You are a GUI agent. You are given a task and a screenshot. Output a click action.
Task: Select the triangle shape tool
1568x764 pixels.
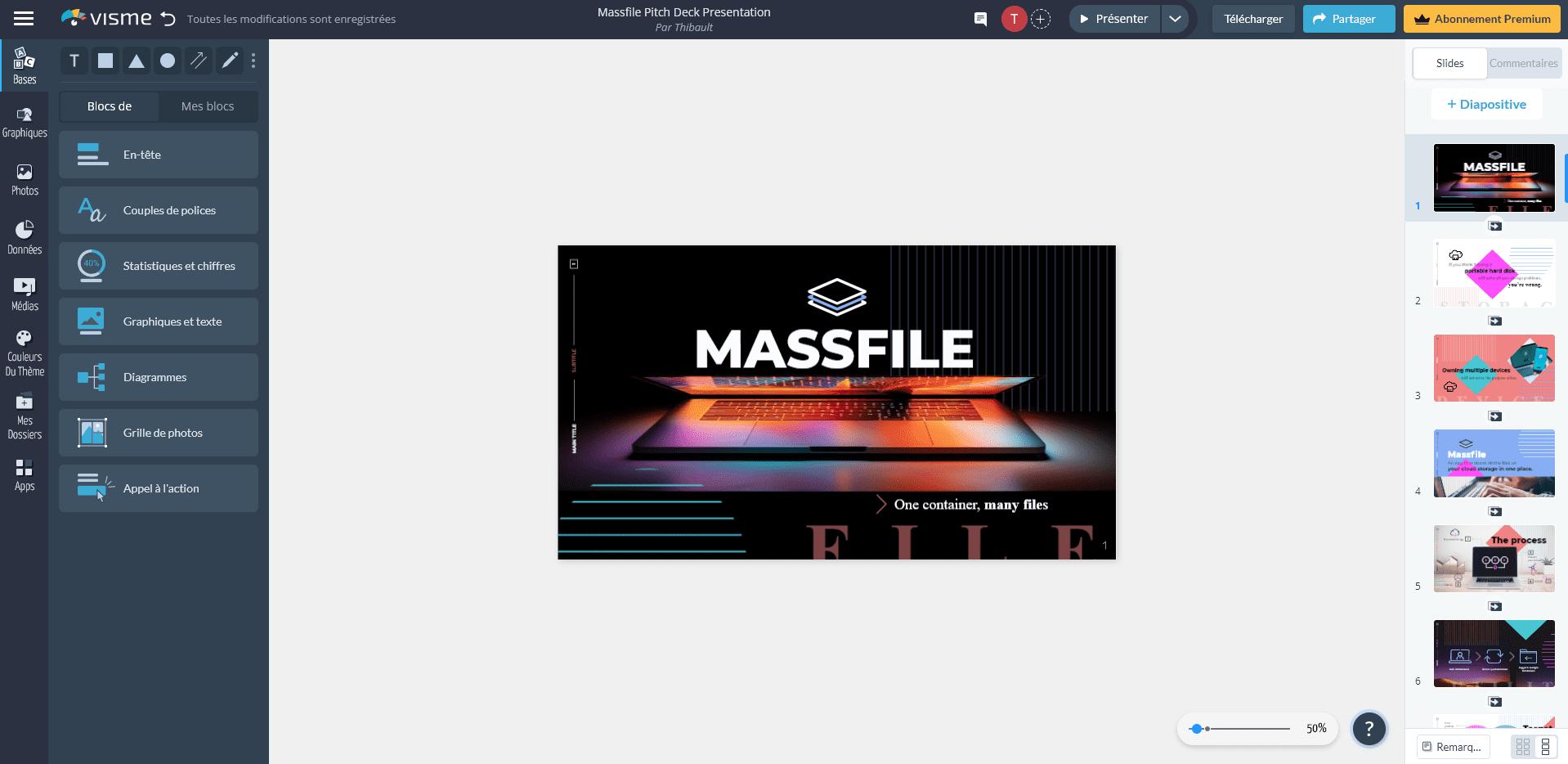pyautogui.click(x=136, y=60)
